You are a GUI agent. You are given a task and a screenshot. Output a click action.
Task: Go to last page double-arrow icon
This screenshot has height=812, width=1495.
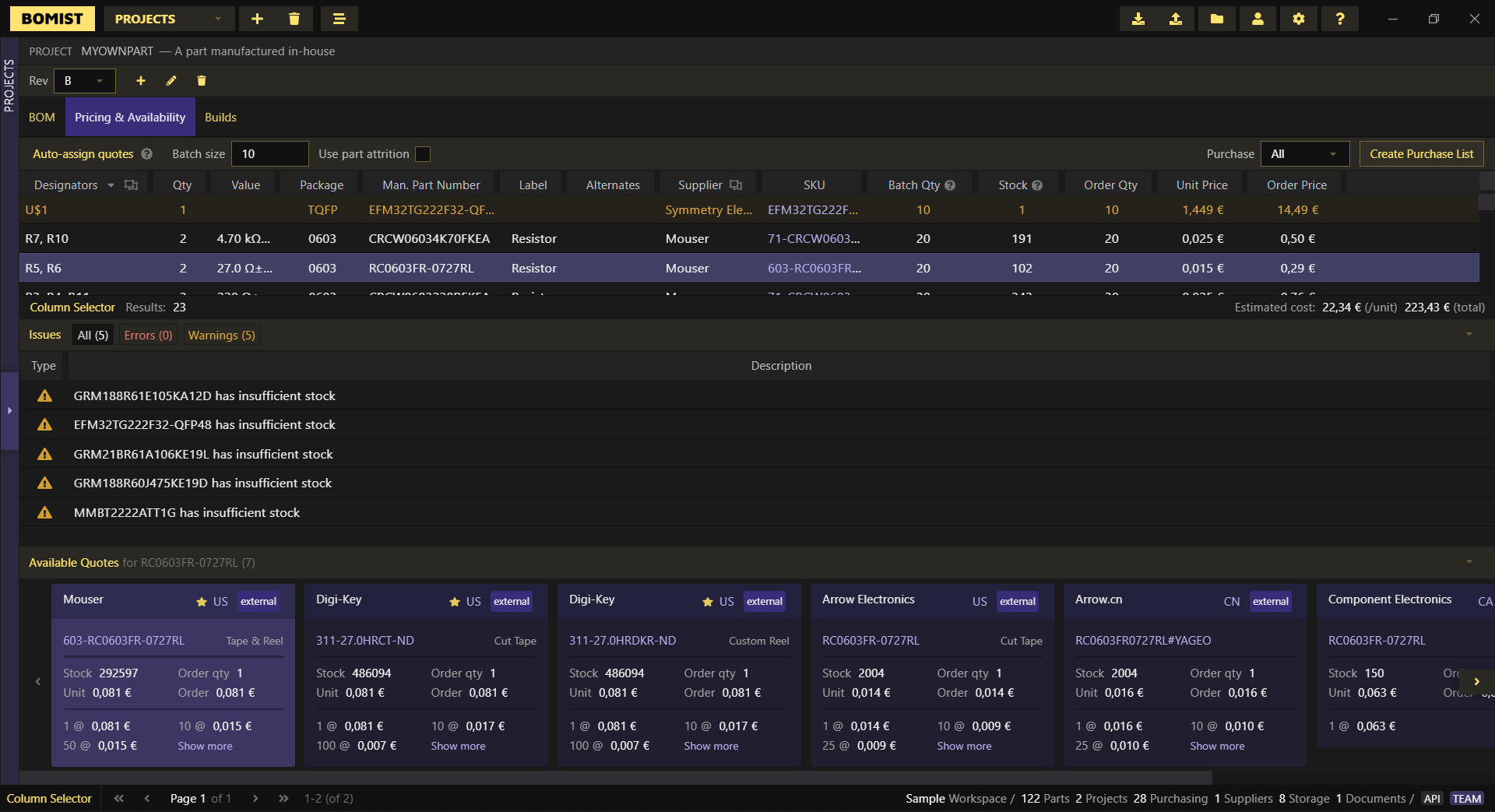click(284, 799)
